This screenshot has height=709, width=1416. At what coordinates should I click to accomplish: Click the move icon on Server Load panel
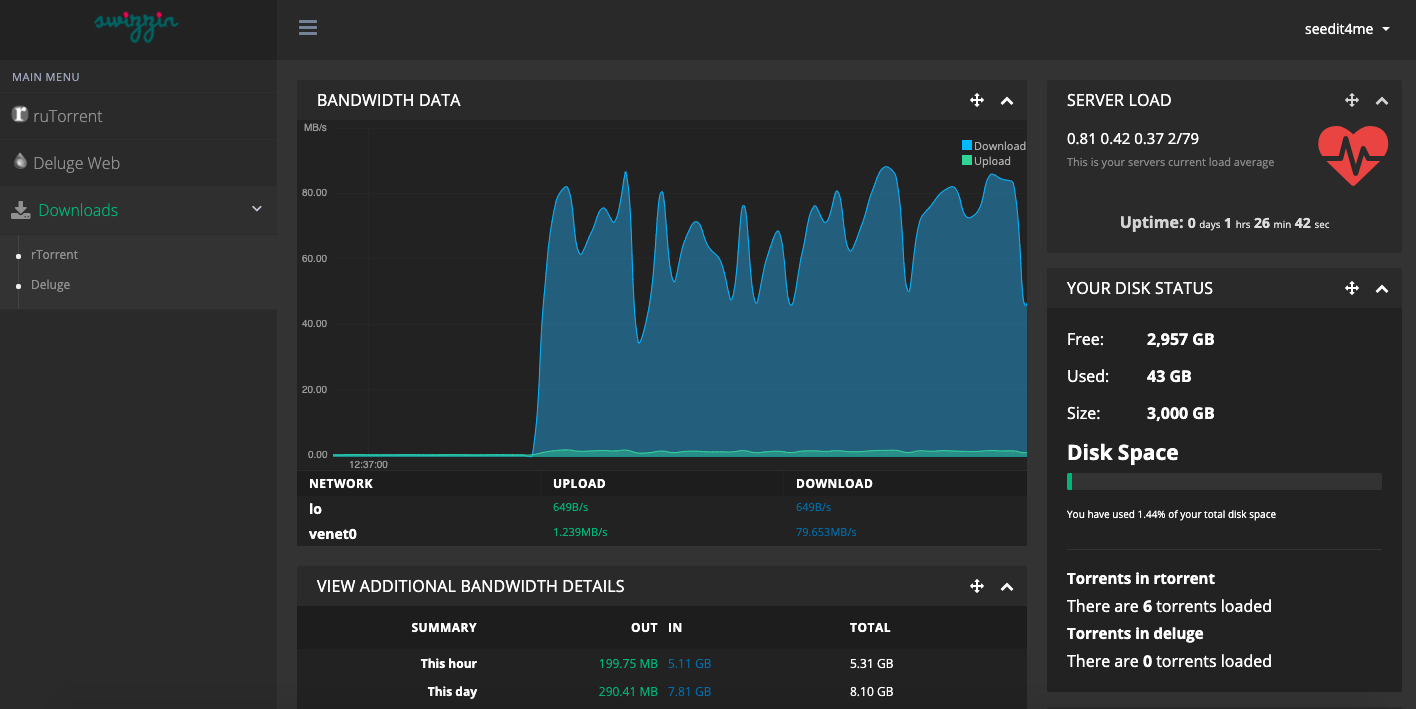point(1351,100)
